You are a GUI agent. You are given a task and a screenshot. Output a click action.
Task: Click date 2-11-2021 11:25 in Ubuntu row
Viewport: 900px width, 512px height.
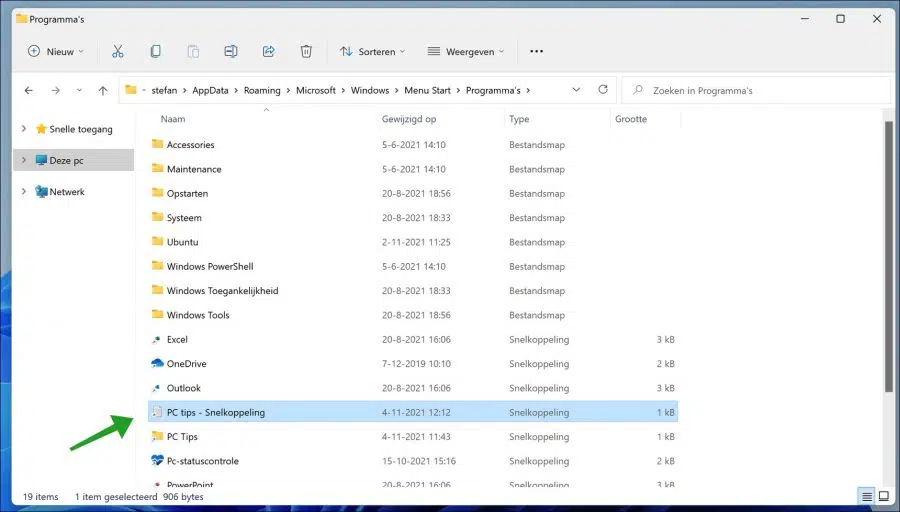416,242
